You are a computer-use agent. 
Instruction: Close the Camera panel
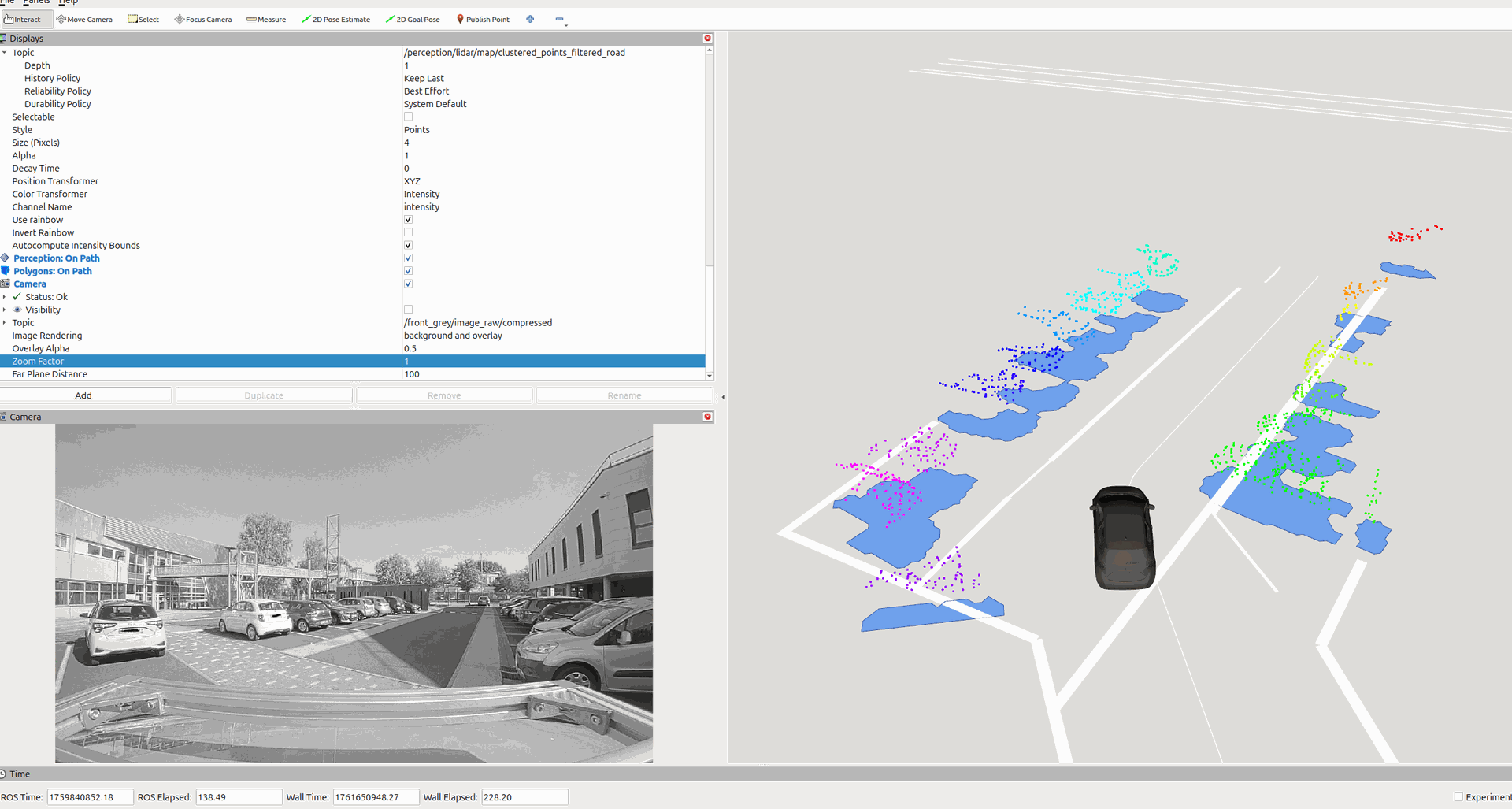click(x=707, y=417)
